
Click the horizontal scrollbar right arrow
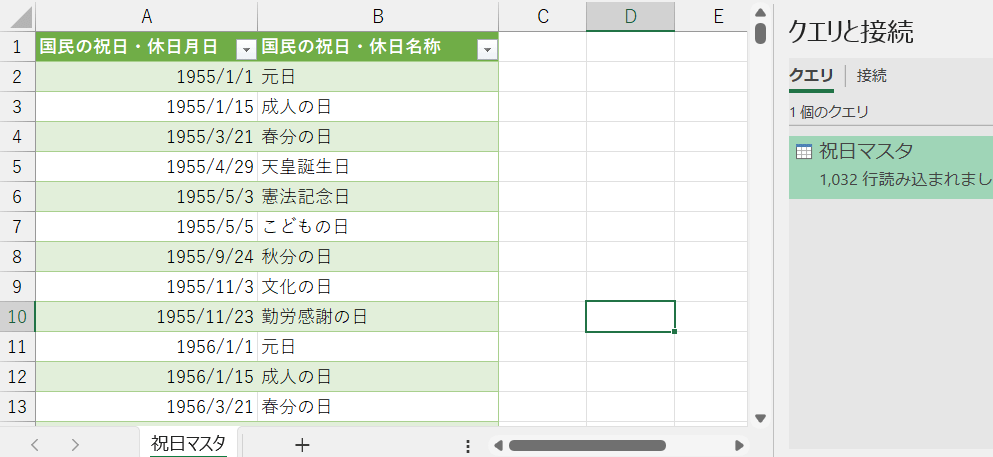739,445
